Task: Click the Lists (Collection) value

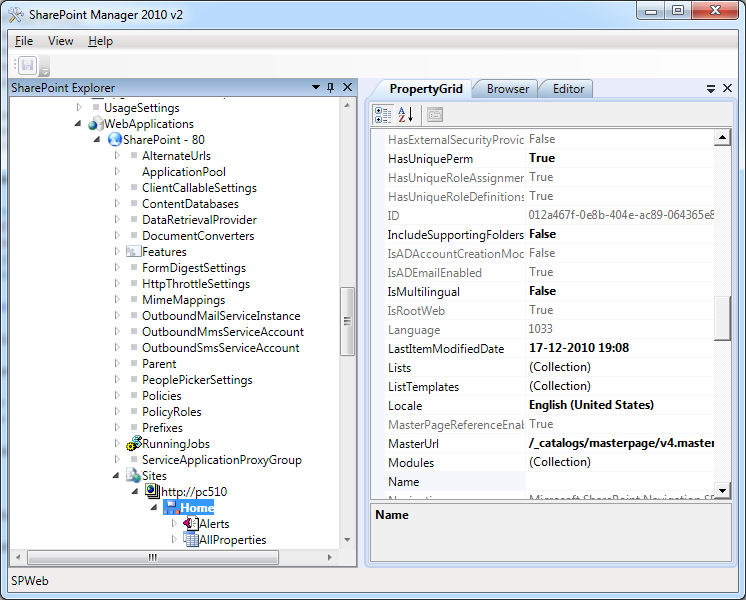Action: [x=560, y=367]
